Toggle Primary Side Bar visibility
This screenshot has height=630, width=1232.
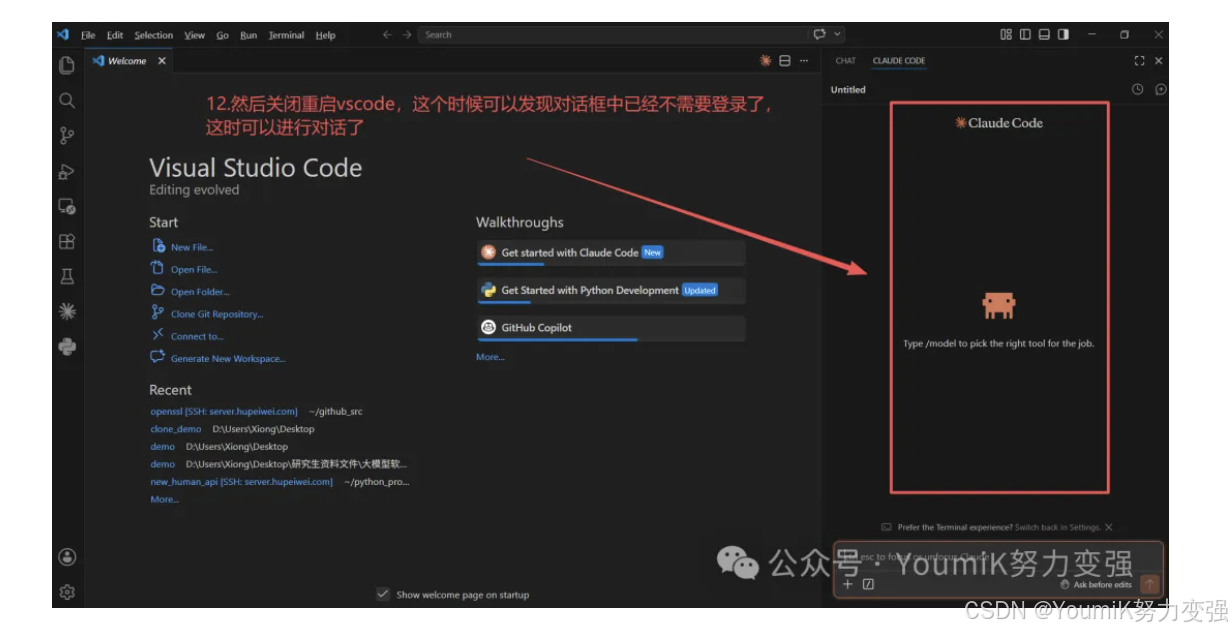coord(1025,34)
